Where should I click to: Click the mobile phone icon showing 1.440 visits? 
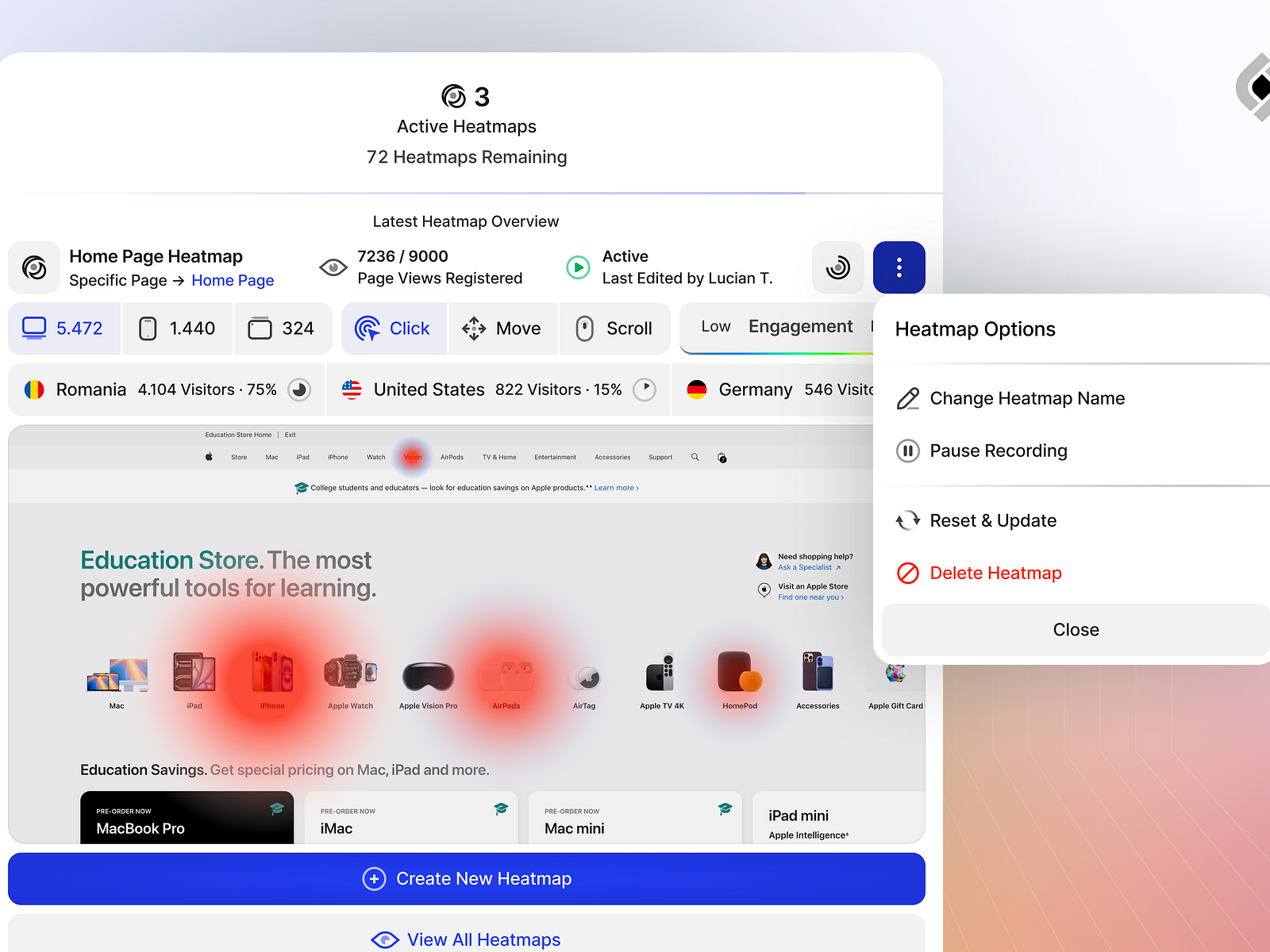click(x=146, y=328)
